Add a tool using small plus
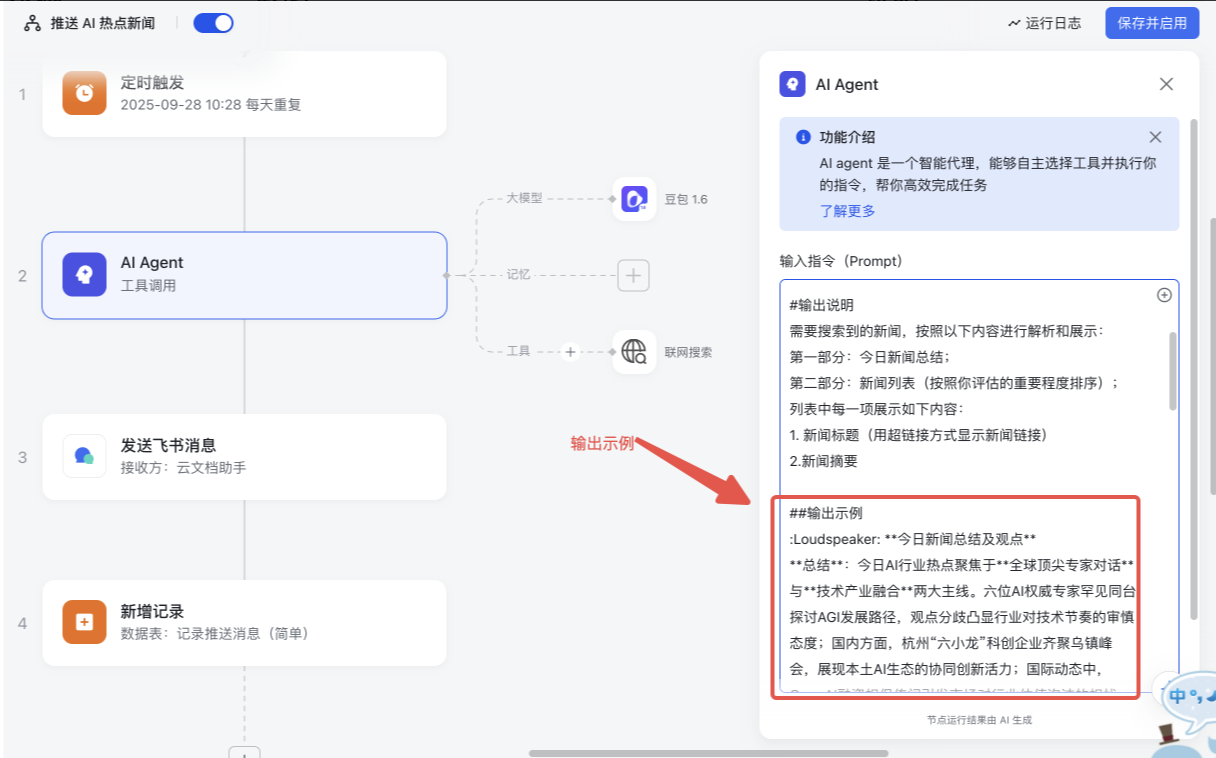The image size is (1216, 758). pyautogui.click(x=570, y=352)
